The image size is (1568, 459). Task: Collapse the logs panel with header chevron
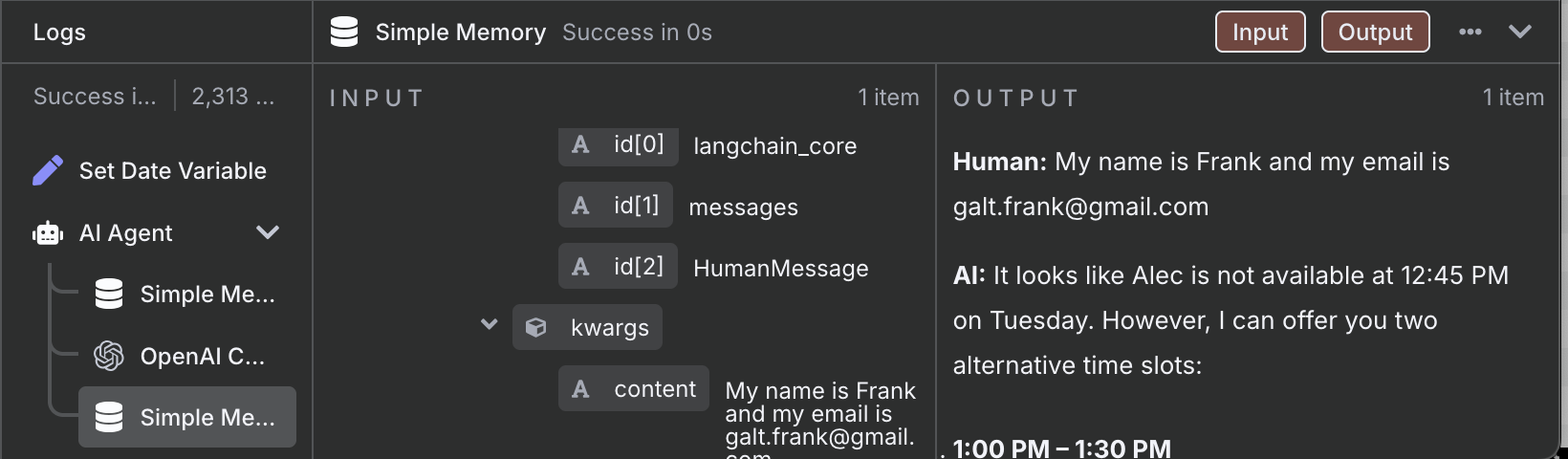click(1520, 32)
